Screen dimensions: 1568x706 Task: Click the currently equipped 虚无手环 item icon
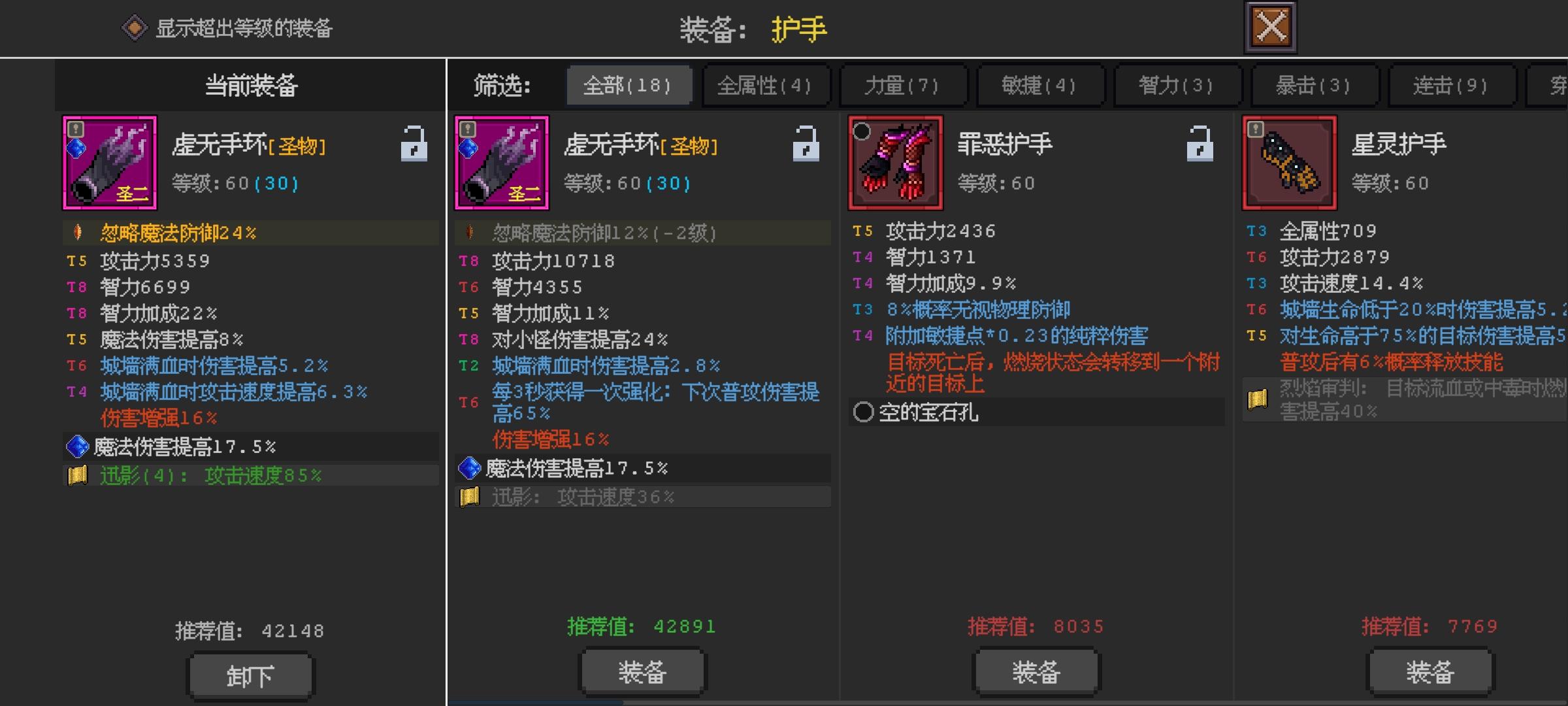point(110,163)
